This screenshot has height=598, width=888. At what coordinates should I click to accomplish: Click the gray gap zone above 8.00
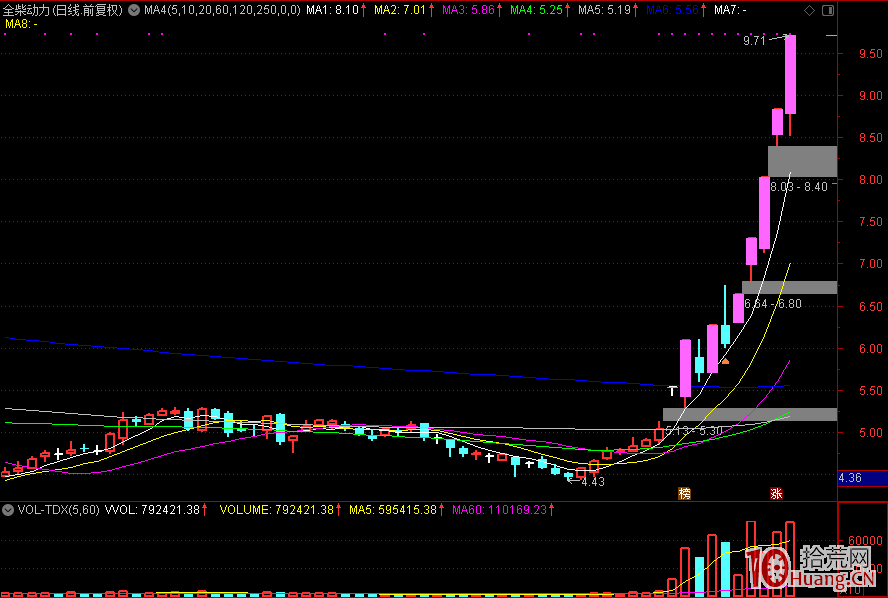click(x=802, y=161)
